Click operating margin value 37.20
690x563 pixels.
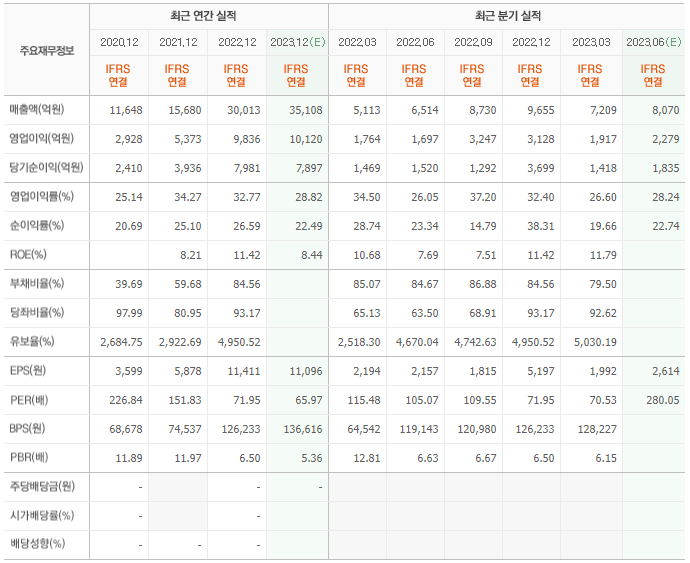(x=483, y=197)
